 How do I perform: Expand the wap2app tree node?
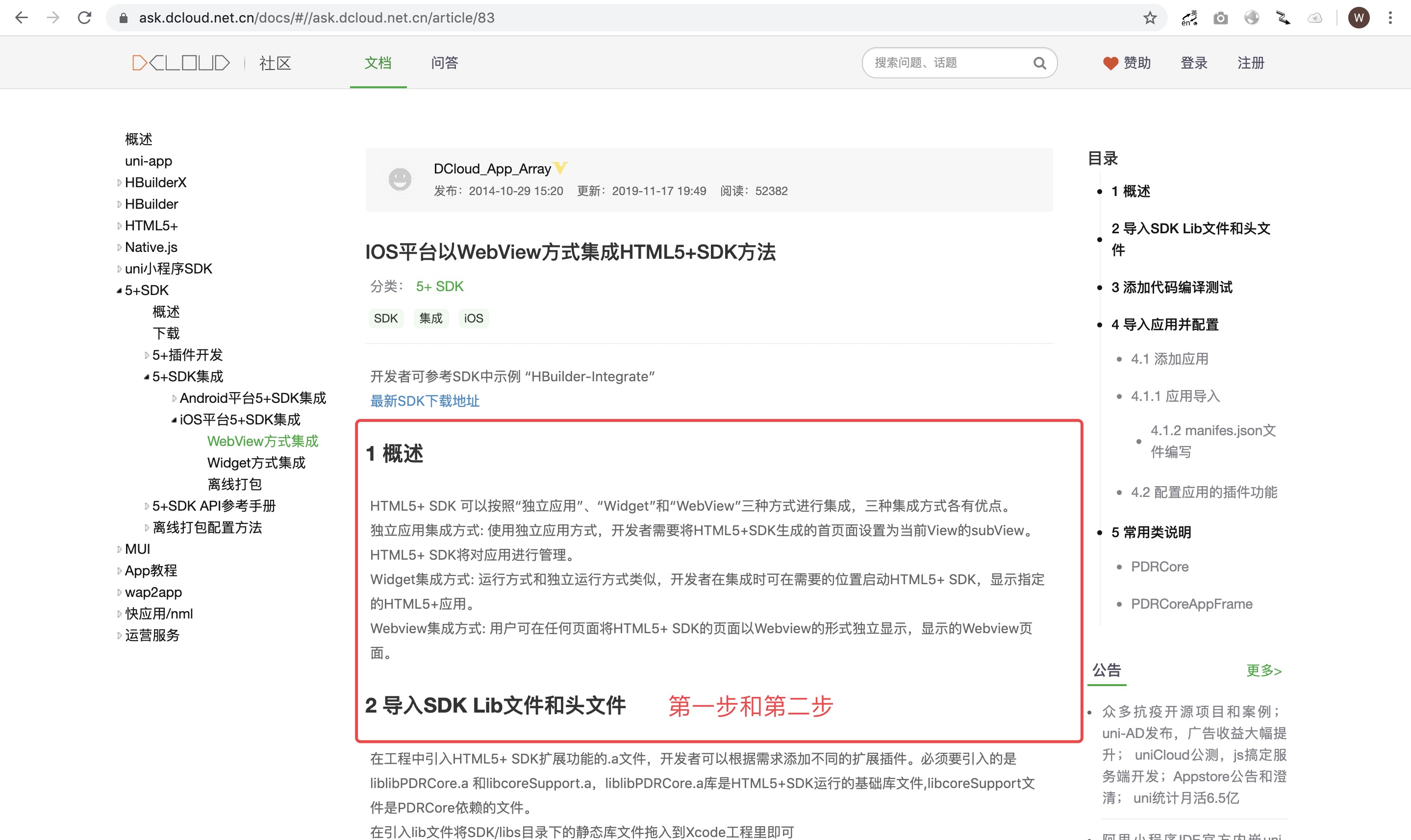point(119,593)
